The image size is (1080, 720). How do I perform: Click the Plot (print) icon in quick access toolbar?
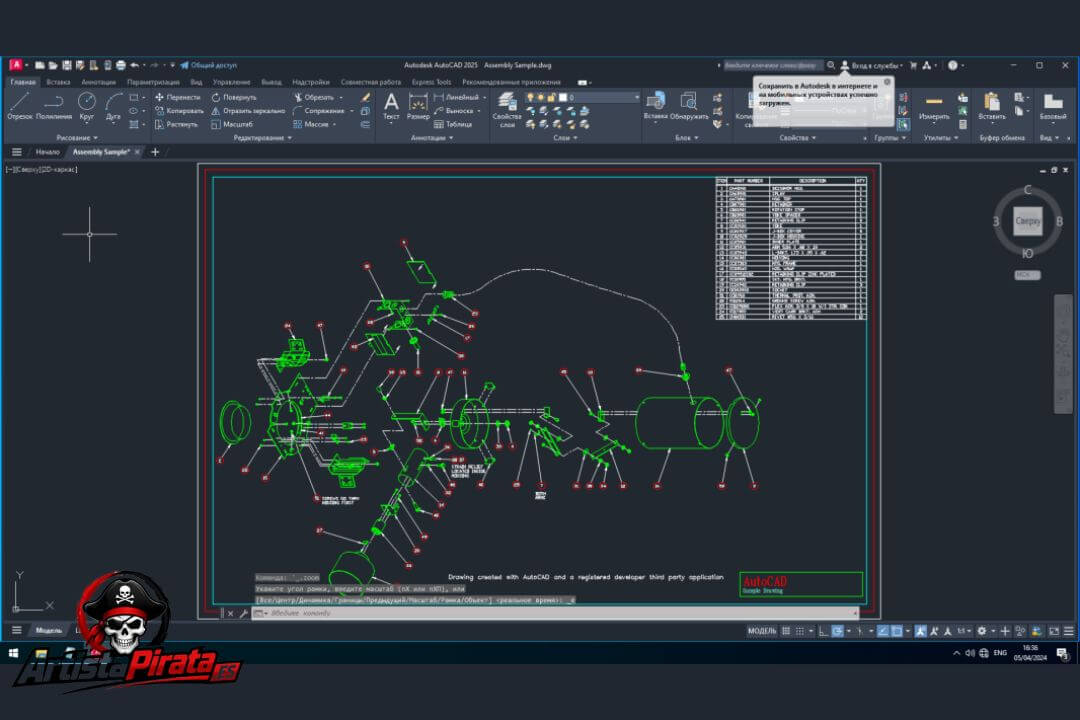click(121, 65)
